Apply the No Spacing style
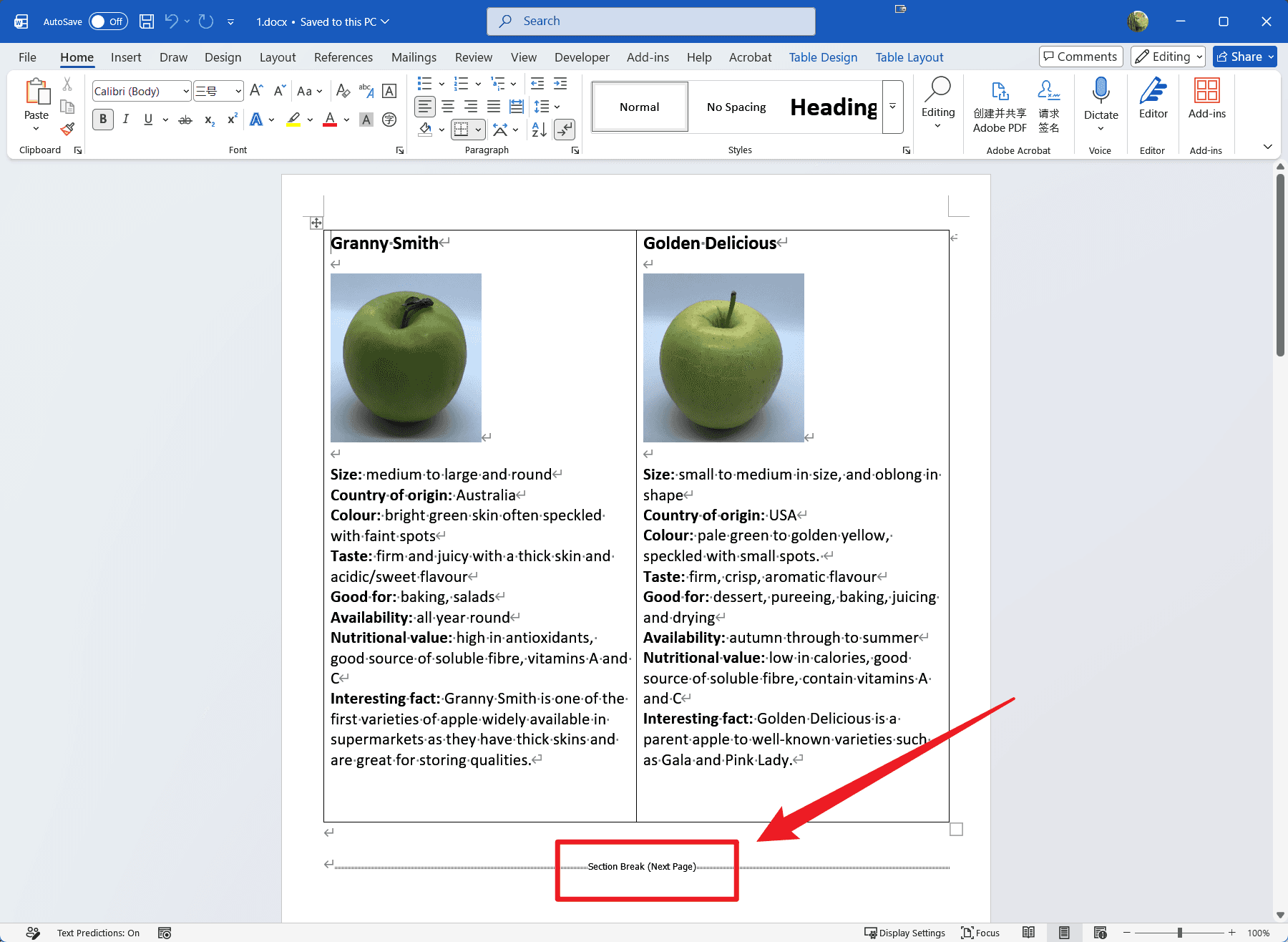 click(736, 107)
